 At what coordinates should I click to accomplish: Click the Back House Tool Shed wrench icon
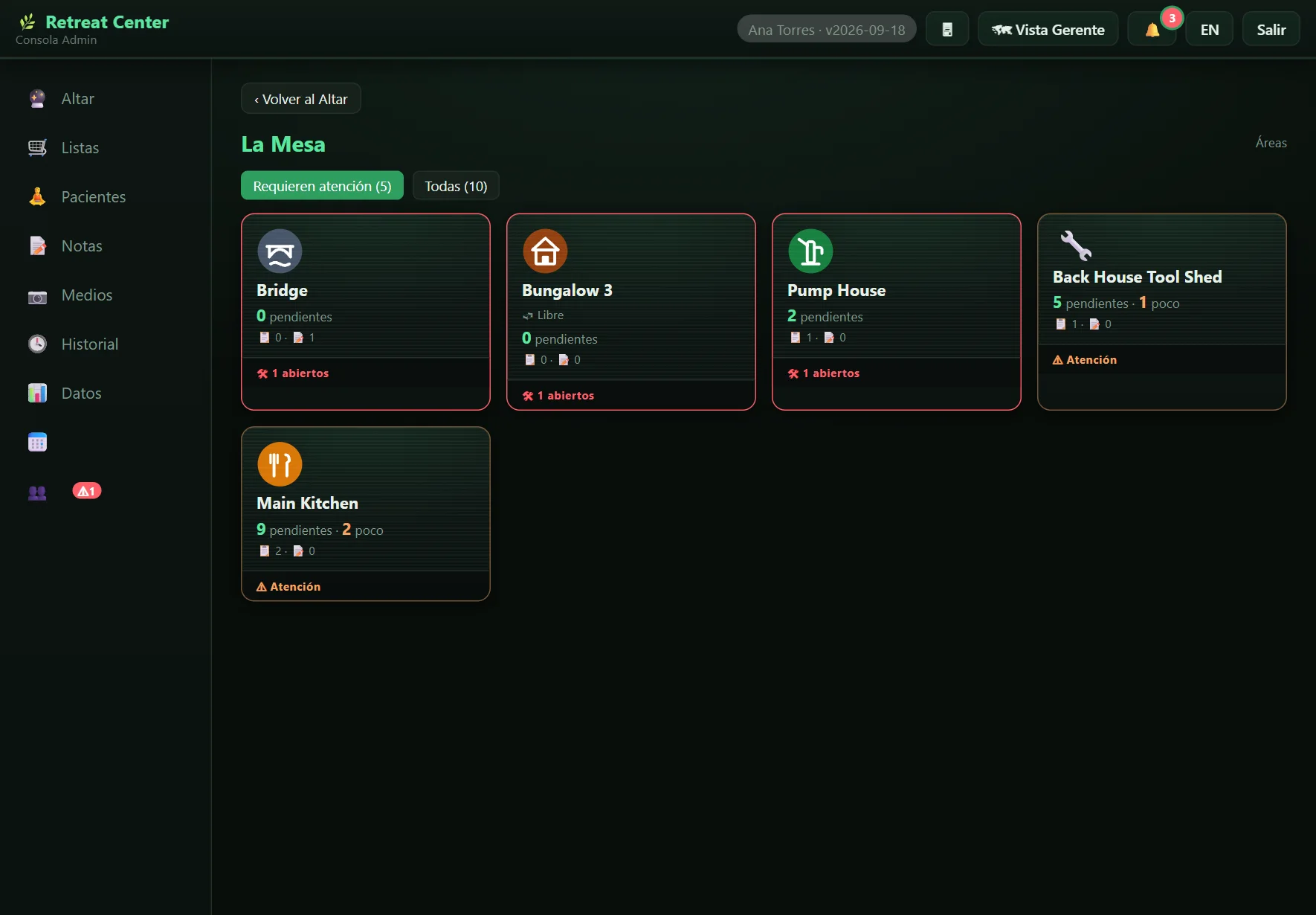1075,245
